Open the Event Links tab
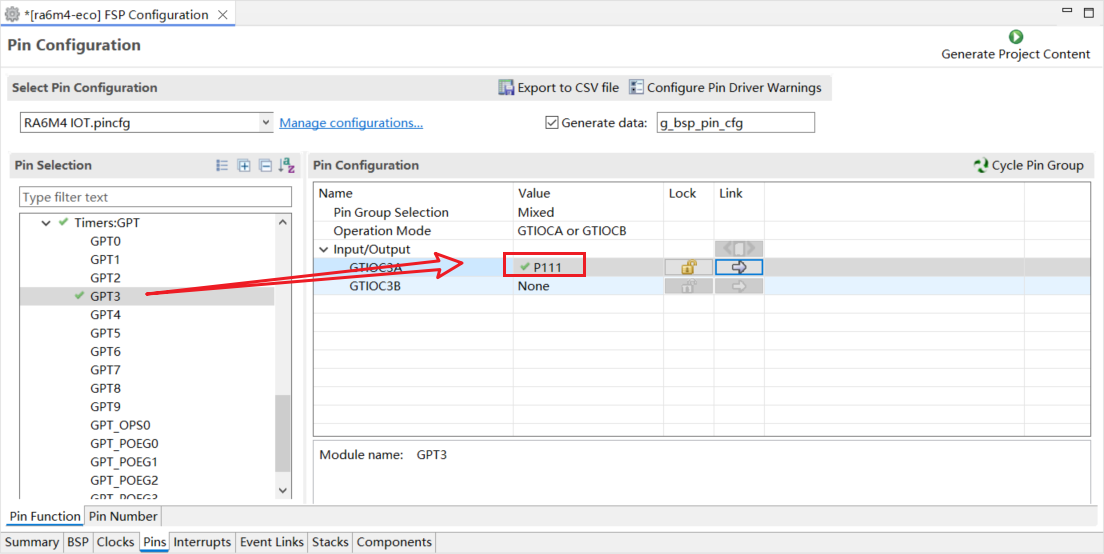Image resolution: width=1104 pixels, height=554 pixels. pyautogui.click(x=272, y=542)
